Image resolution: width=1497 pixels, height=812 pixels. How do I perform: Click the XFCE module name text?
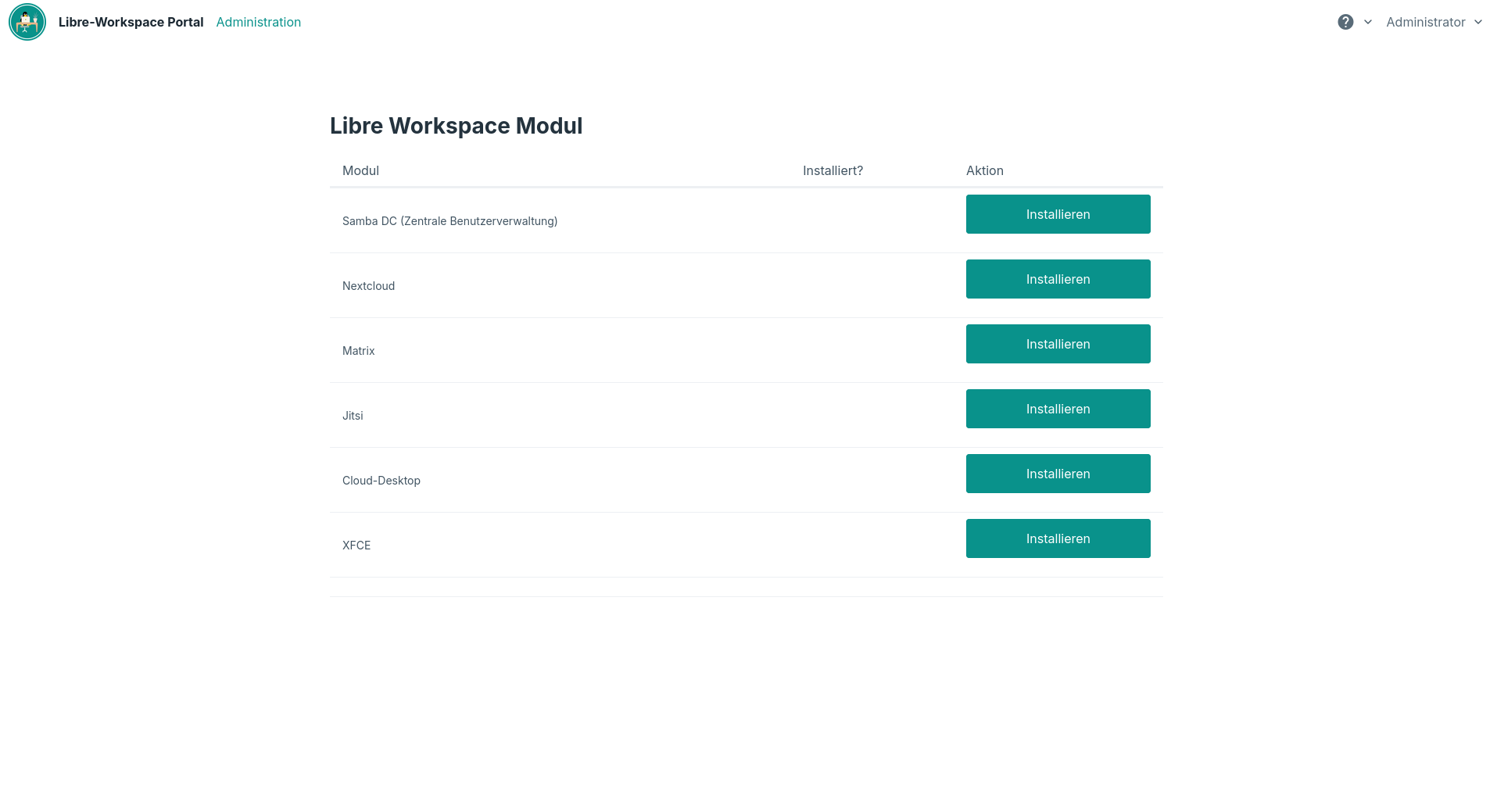click(x=356, y=546)
